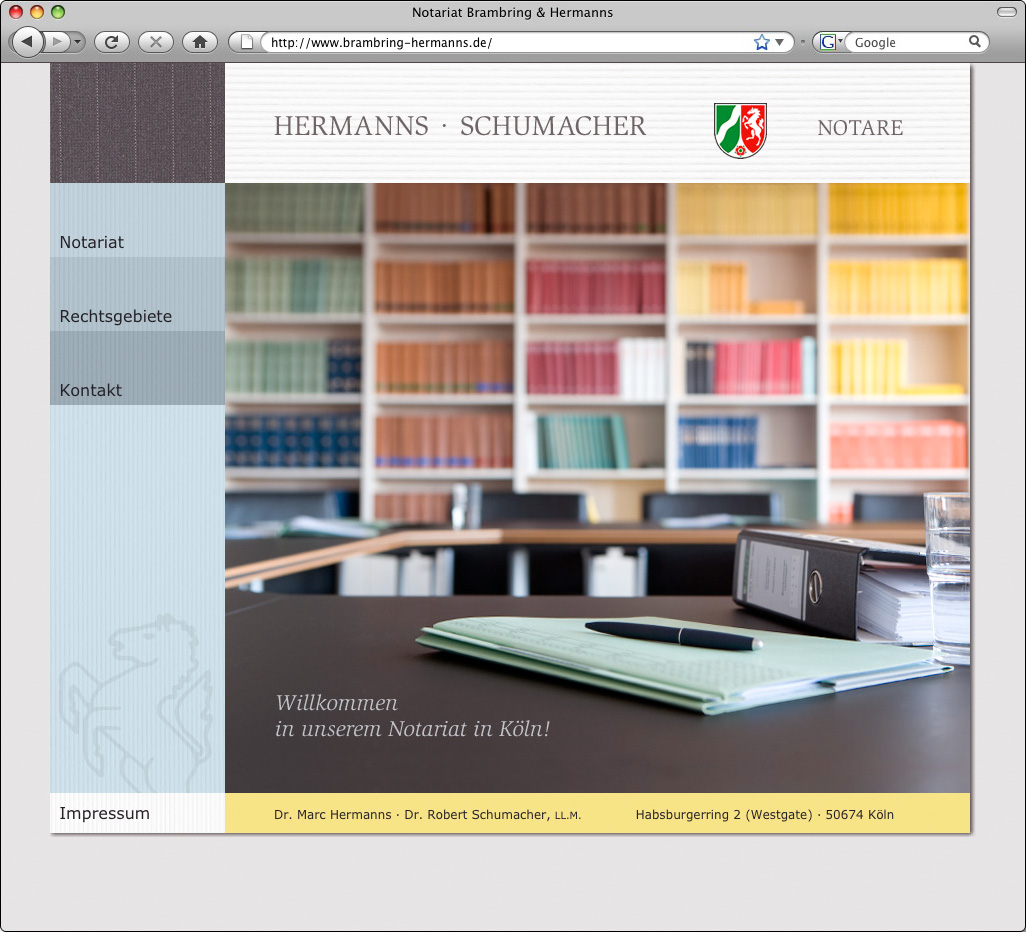Click the page icon in address bar

(246, 42)
